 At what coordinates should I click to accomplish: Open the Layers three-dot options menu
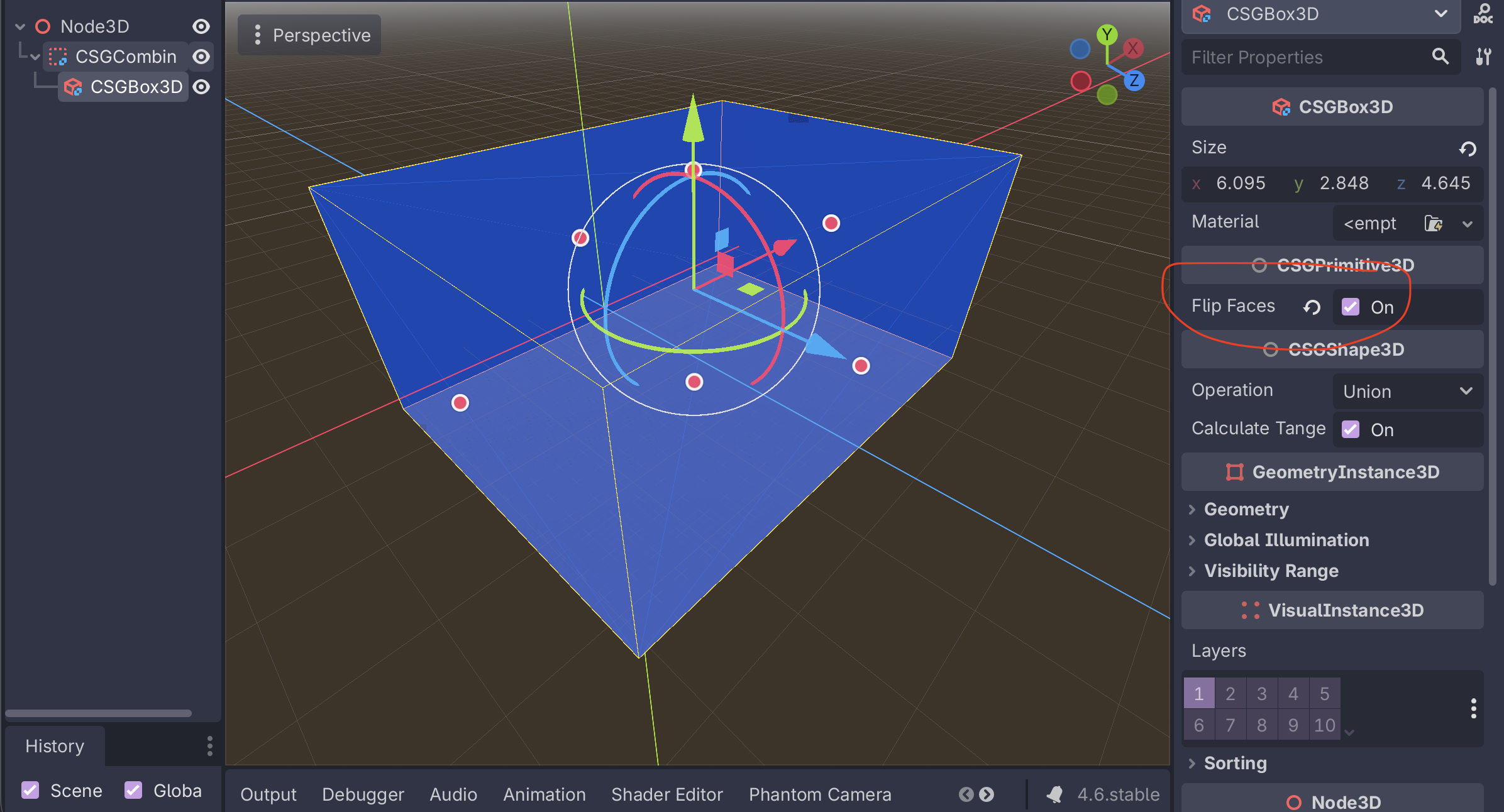1473,708
